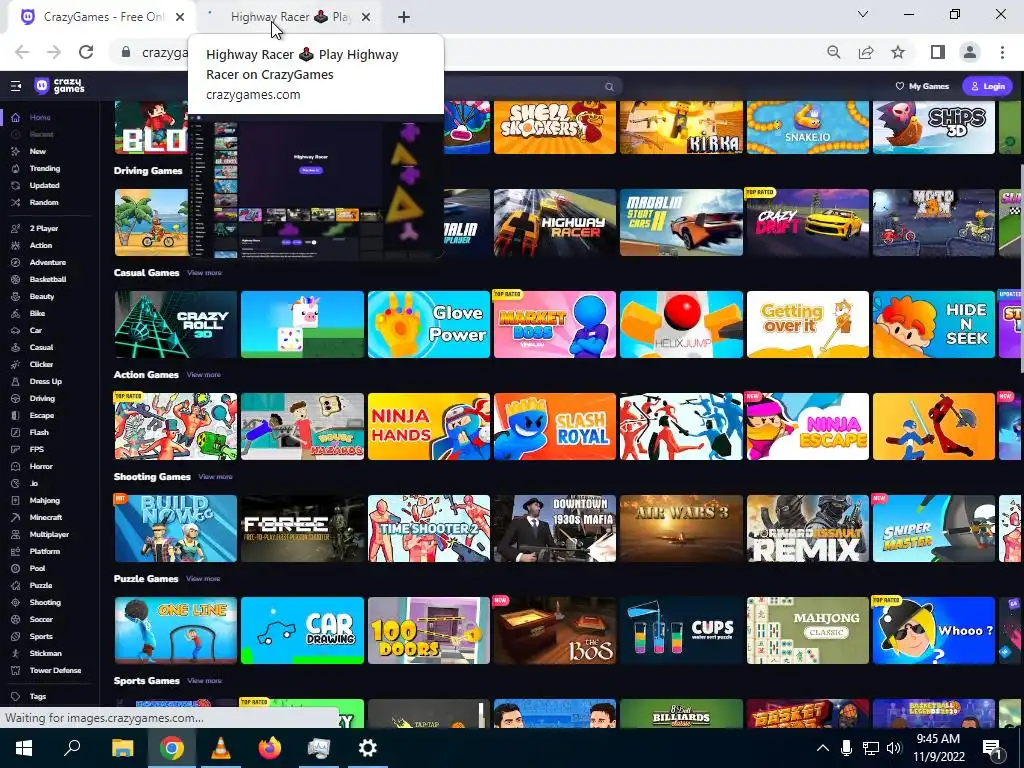Open the Updated sidebar icon
This screenshot has height=768, width=1024.
pyautogui.click(x=16, y=185)
